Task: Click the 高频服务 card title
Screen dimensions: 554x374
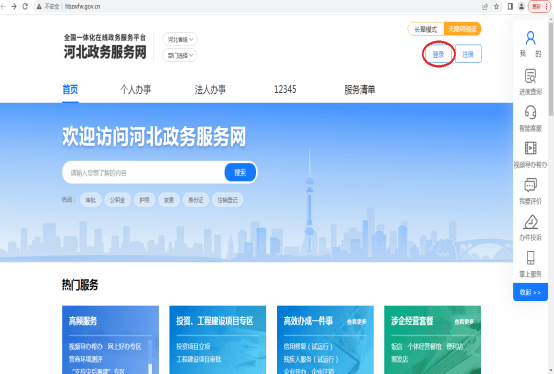Action: click(83, 321)
